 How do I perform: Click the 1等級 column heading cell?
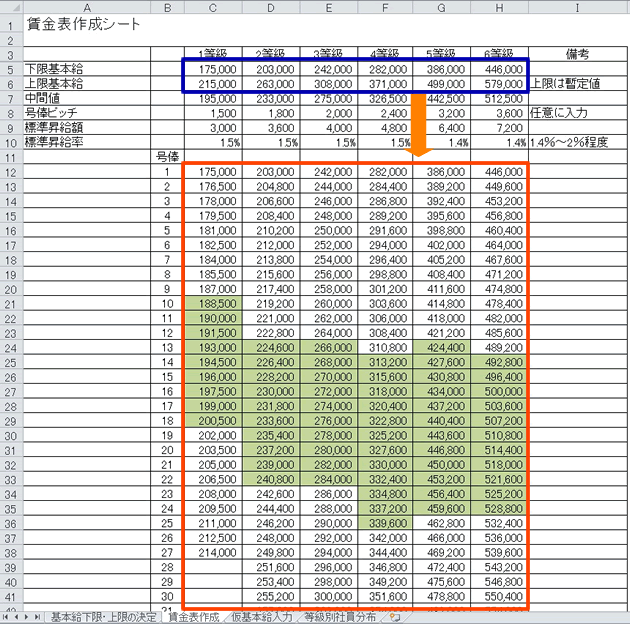(213, 54)
